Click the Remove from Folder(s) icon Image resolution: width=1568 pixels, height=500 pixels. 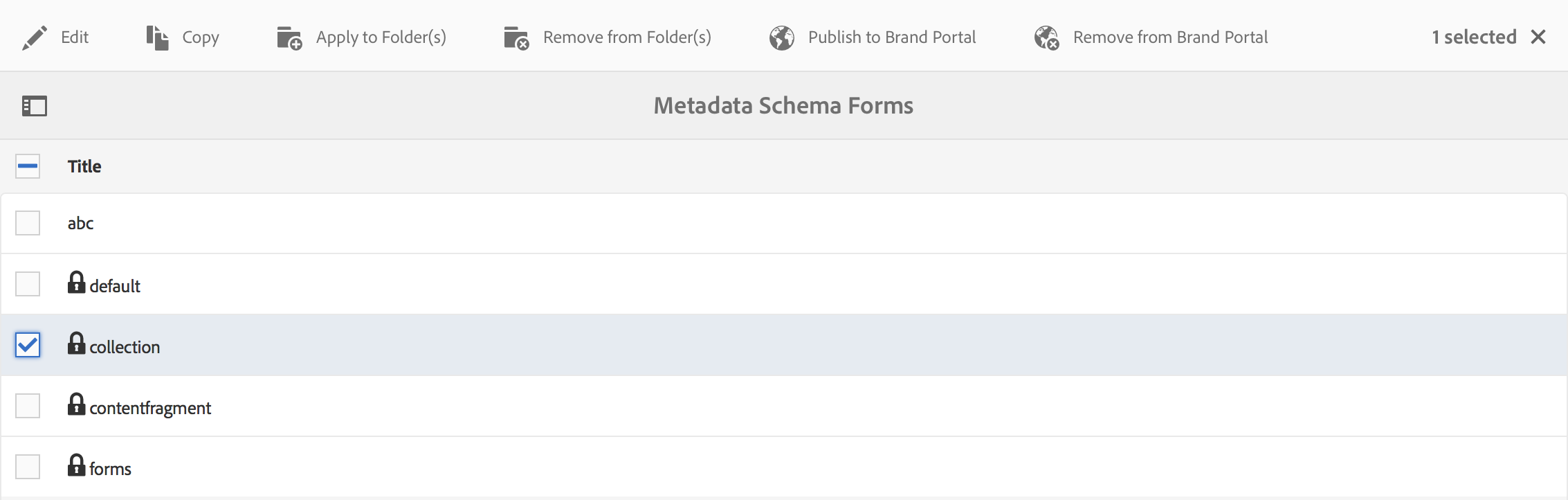click(x=516, y=38)
